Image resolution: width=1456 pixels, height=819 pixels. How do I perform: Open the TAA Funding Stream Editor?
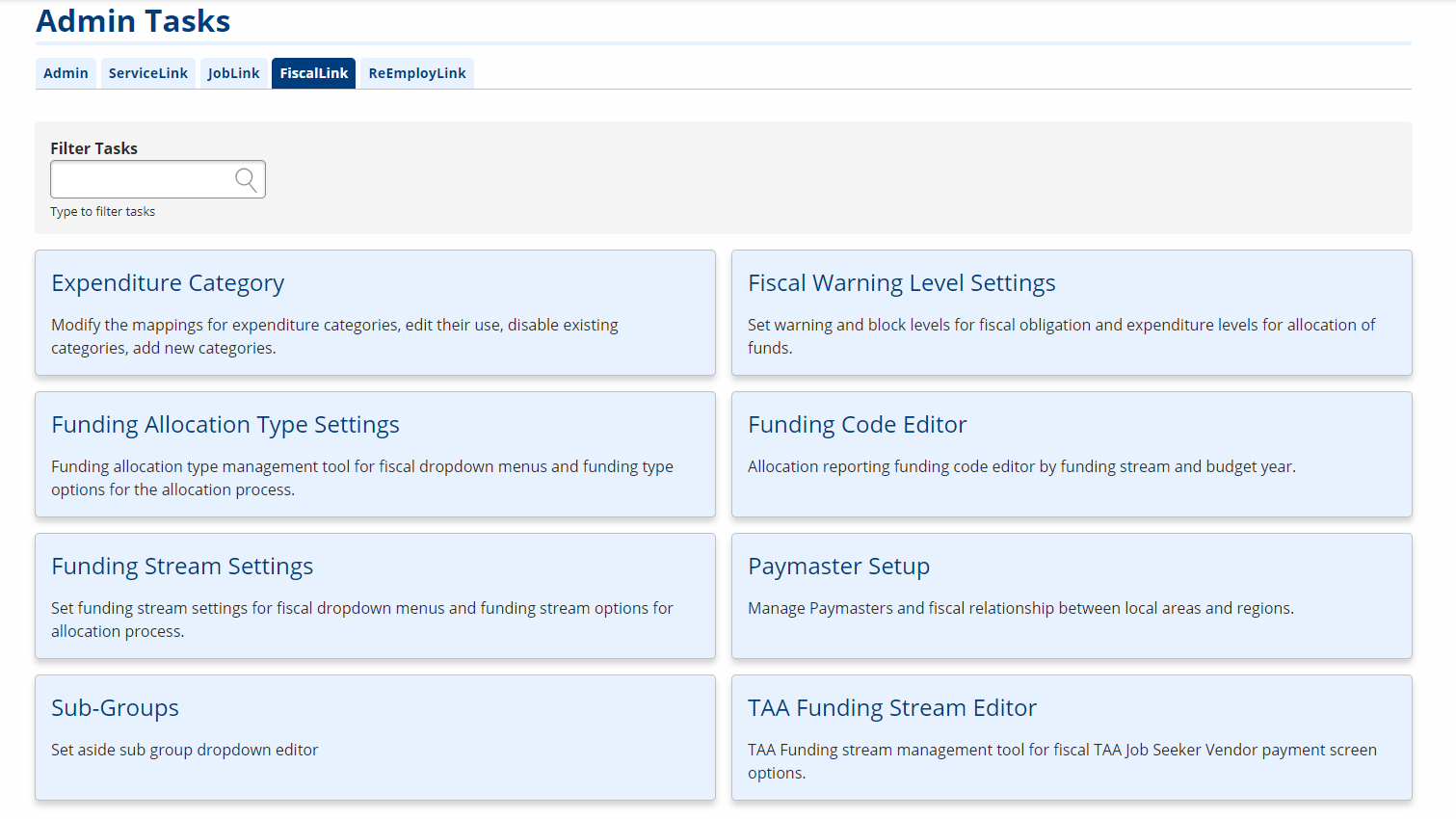tap(1072, 737)
